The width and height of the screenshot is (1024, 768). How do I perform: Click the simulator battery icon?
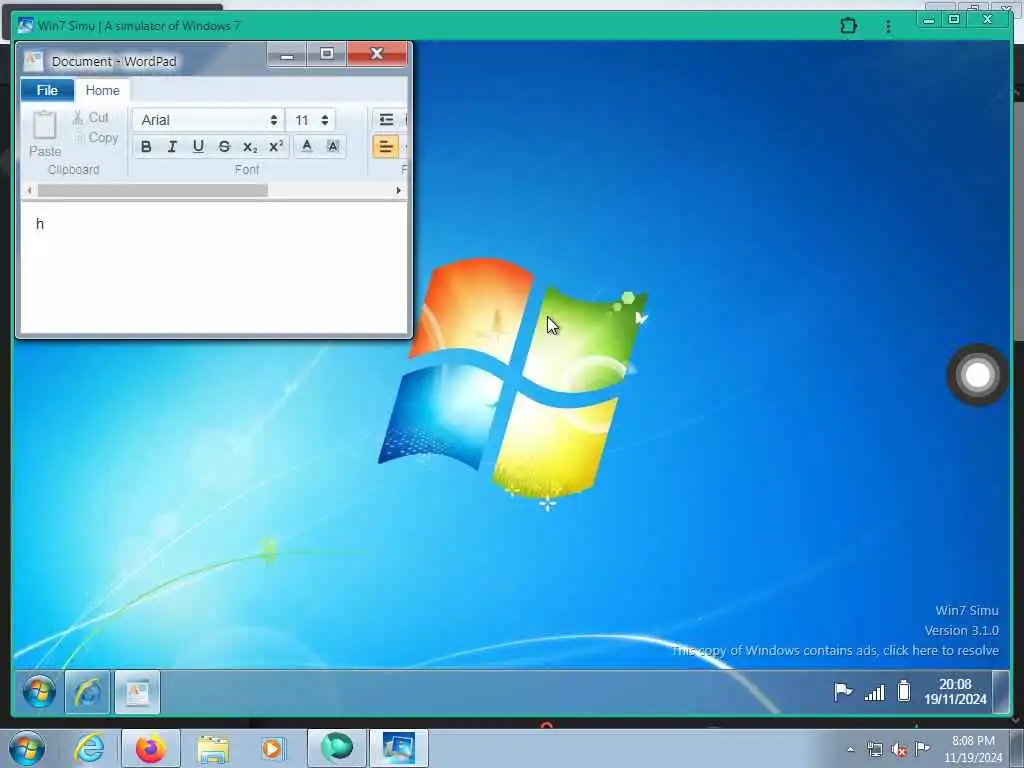pyautogui.click(x=904, y=691)
